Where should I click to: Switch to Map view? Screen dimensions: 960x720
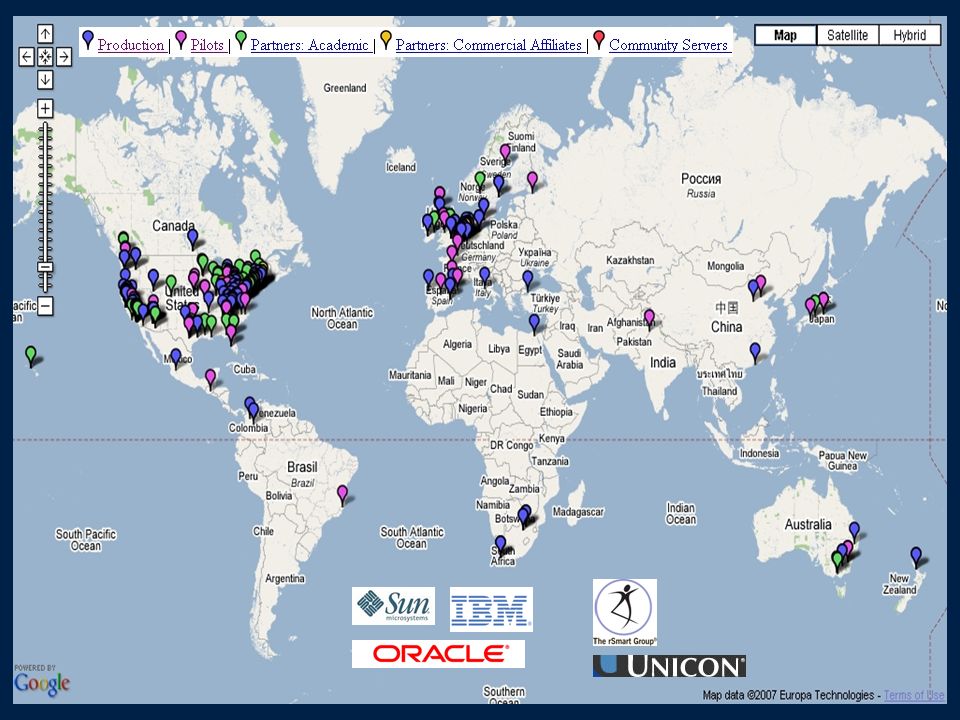[x=786, y=35]
